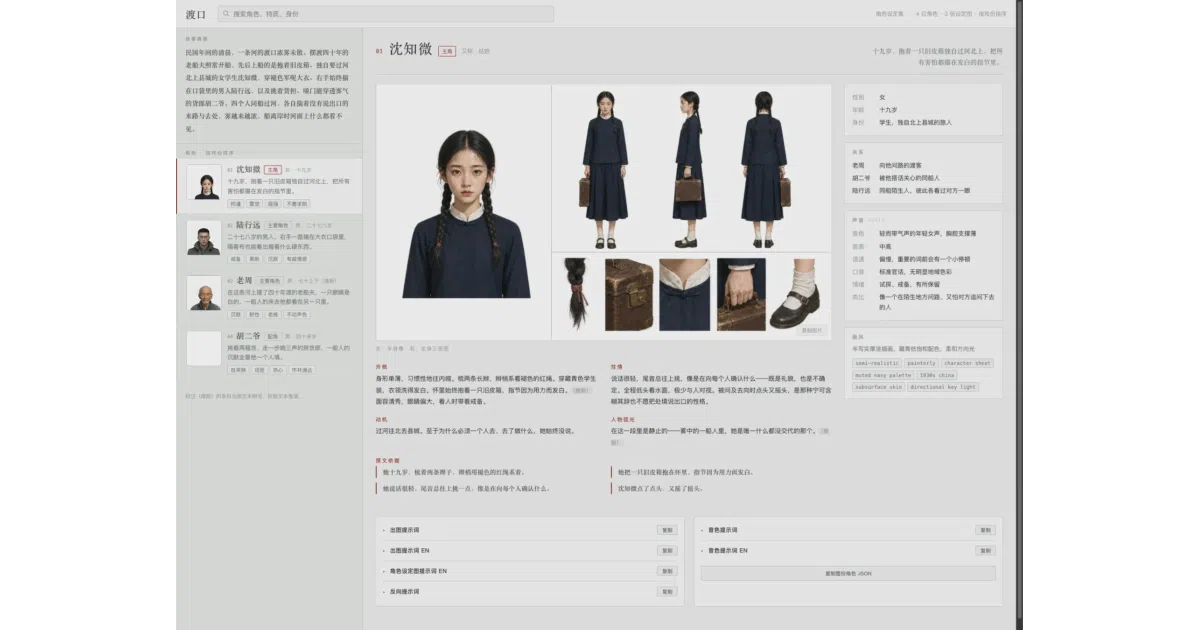
Task: Click the 外貌 section heading
Action: pos(381,367)
